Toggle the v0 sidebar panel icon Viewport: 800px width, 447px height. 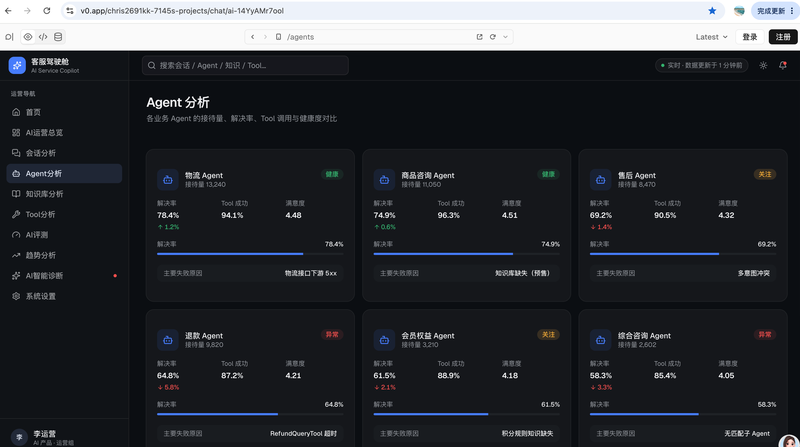pos(9,37)
